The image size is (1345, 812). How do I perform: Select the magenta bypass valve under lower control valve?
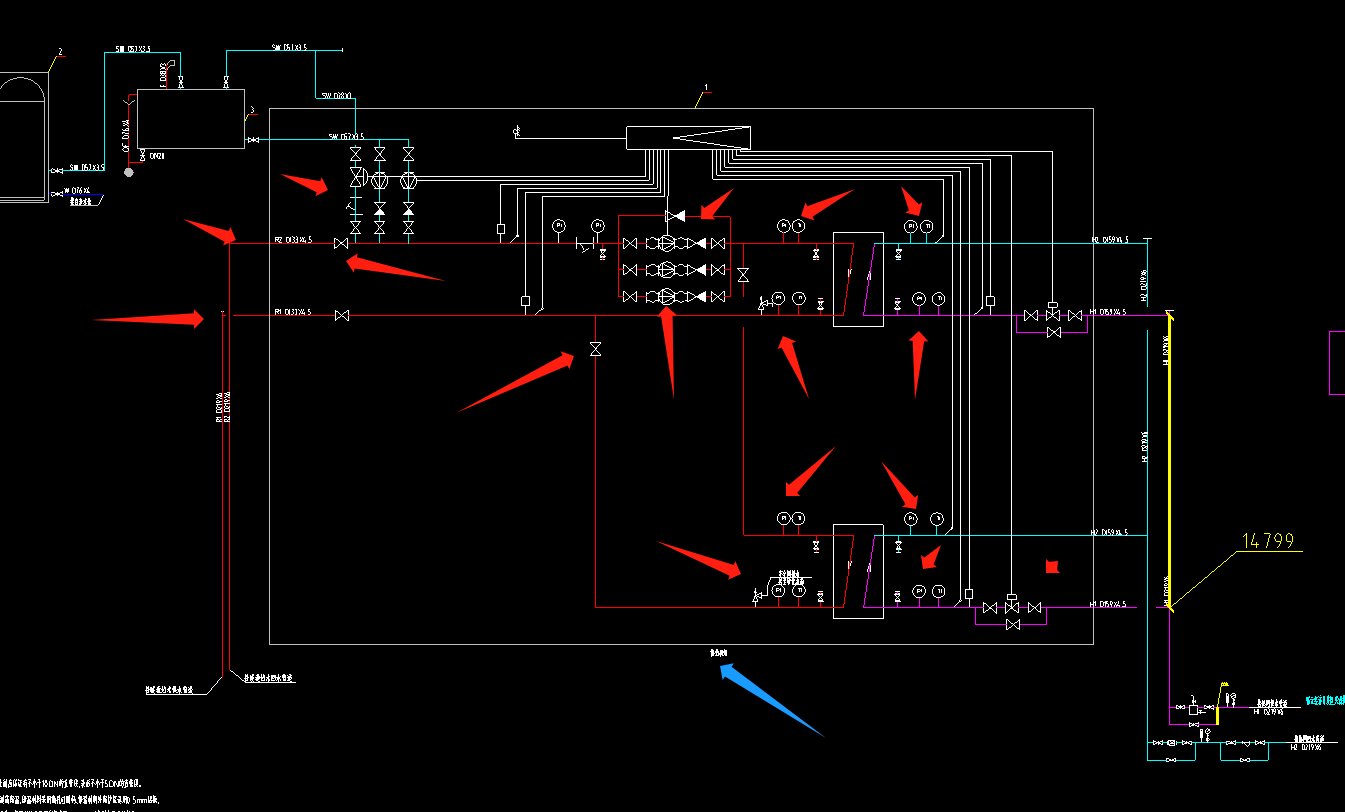click(1012, 624)
